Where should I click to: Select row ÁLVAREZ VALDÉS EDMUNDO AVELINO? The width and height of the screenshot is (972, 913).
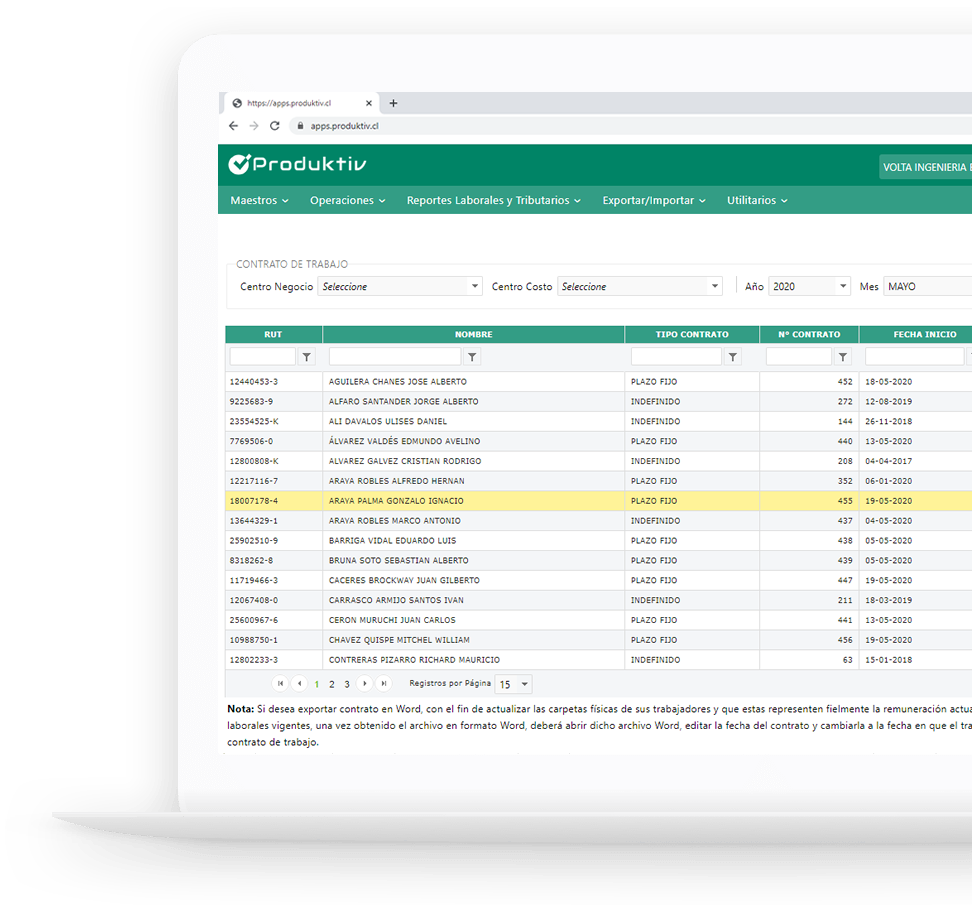[x=599, y=441]
